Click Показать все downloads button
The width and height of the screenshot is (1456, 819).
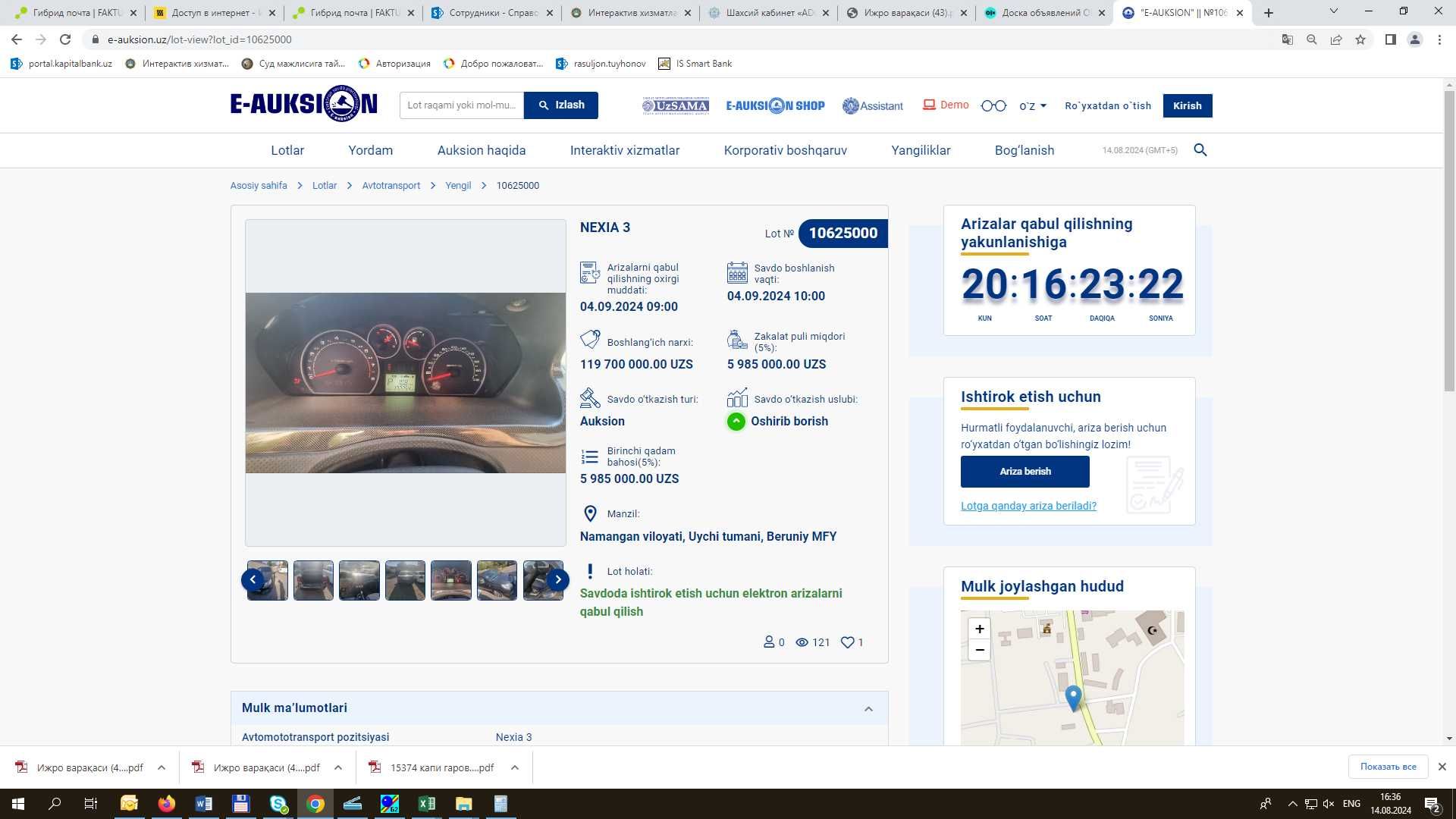1388,767
